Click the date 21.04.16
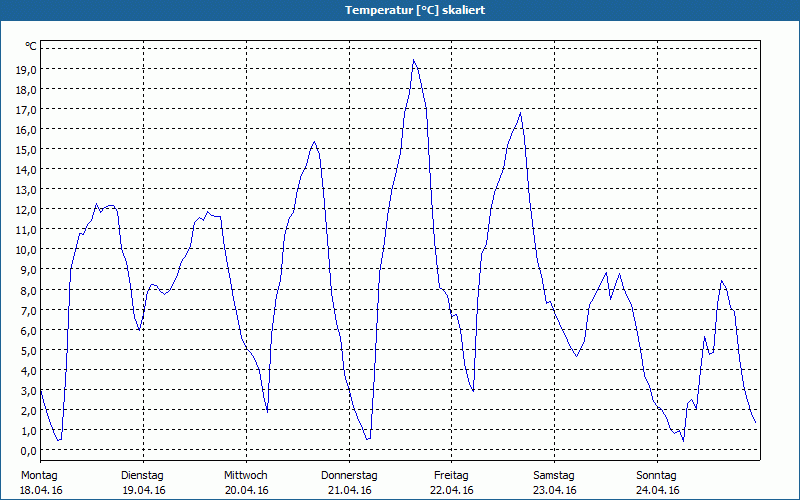The height and width of the screenshot is (500, 800). pyautogui.click(x=349, y=490)
